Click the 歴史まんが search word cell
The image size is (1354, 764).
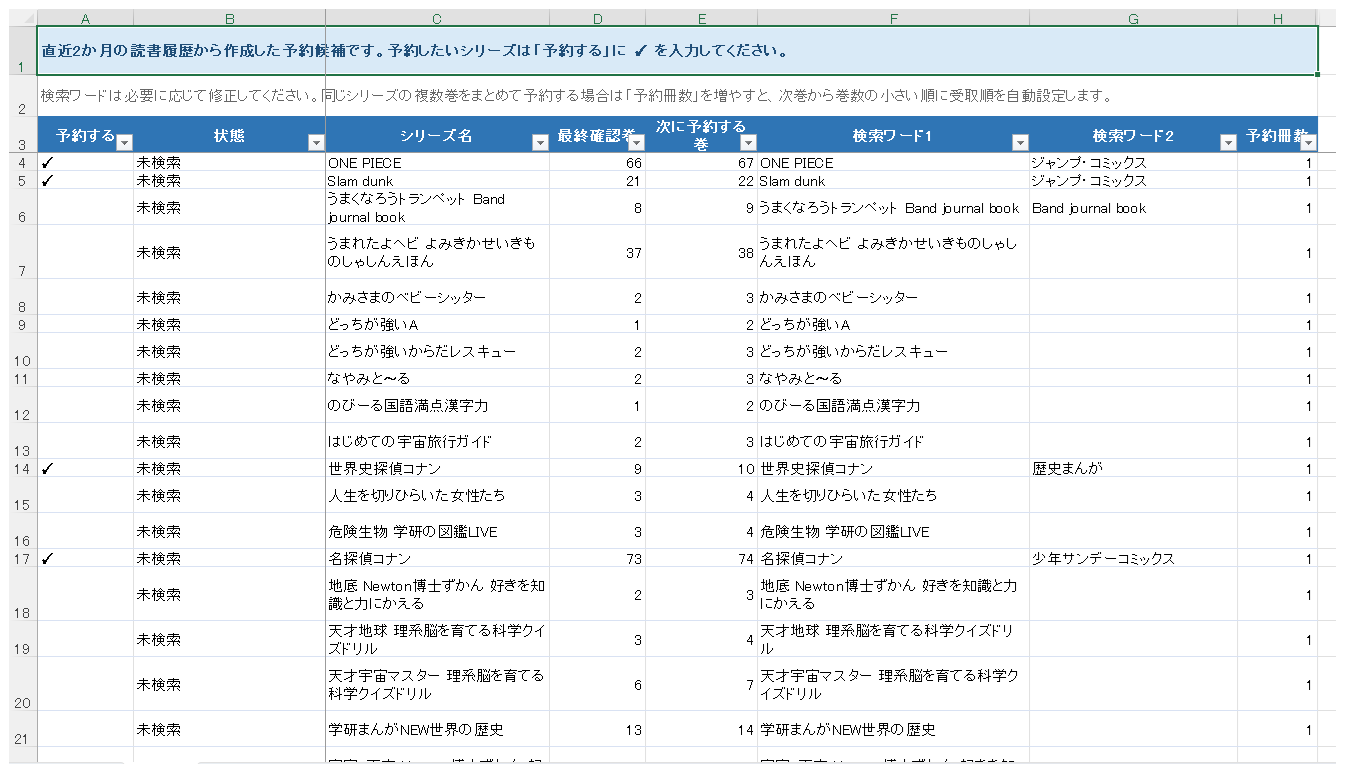[x=1133, y=468]
